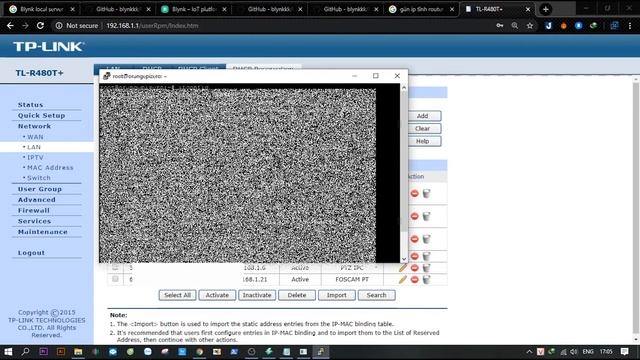Click the PuTTY icon in terminal title bar

click(107, 76)
